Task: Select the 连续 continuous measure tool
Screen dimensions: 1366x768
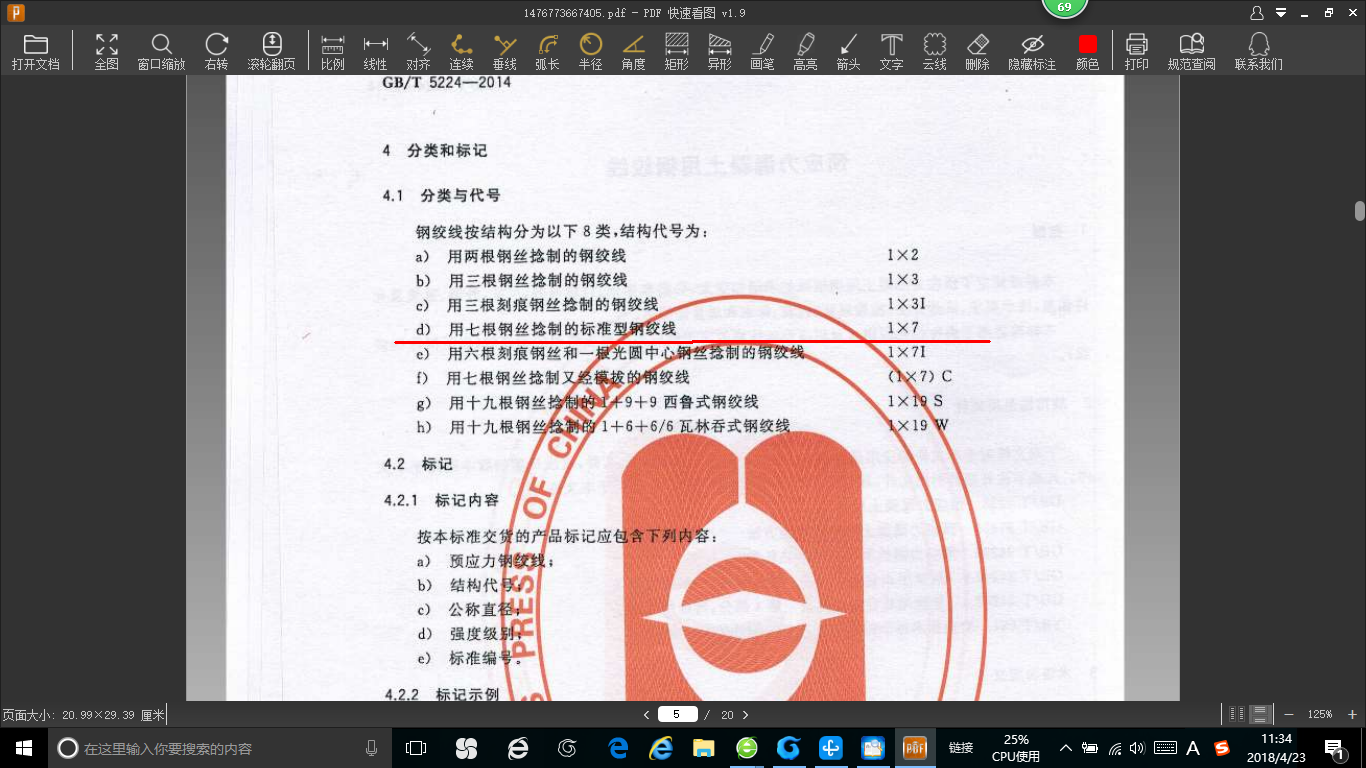Action: [x=461, y=52]
